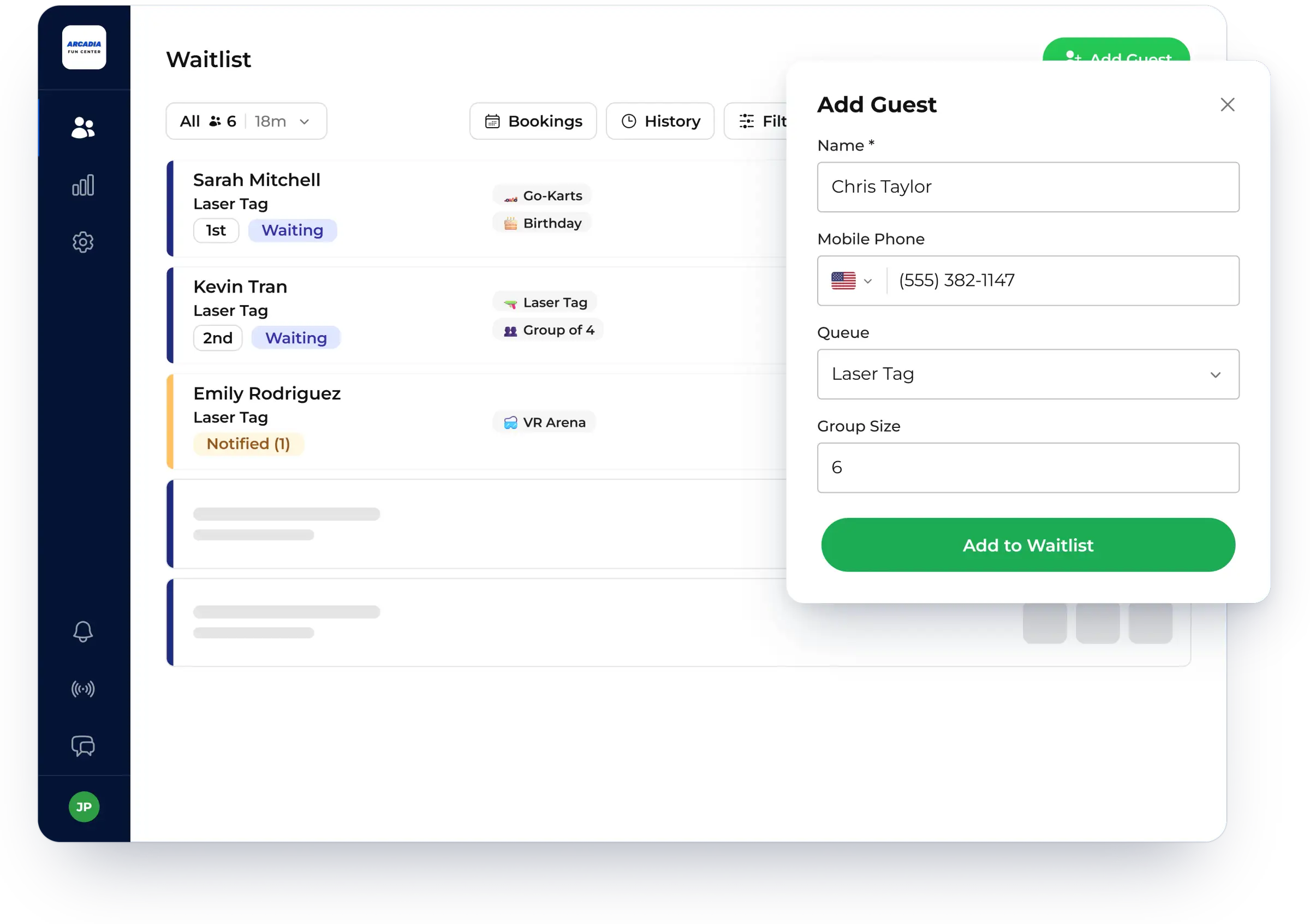1310x924 pixels.
Task: Click Kevin Tran's Laser Tag tag chip
Action: [544, 302]
